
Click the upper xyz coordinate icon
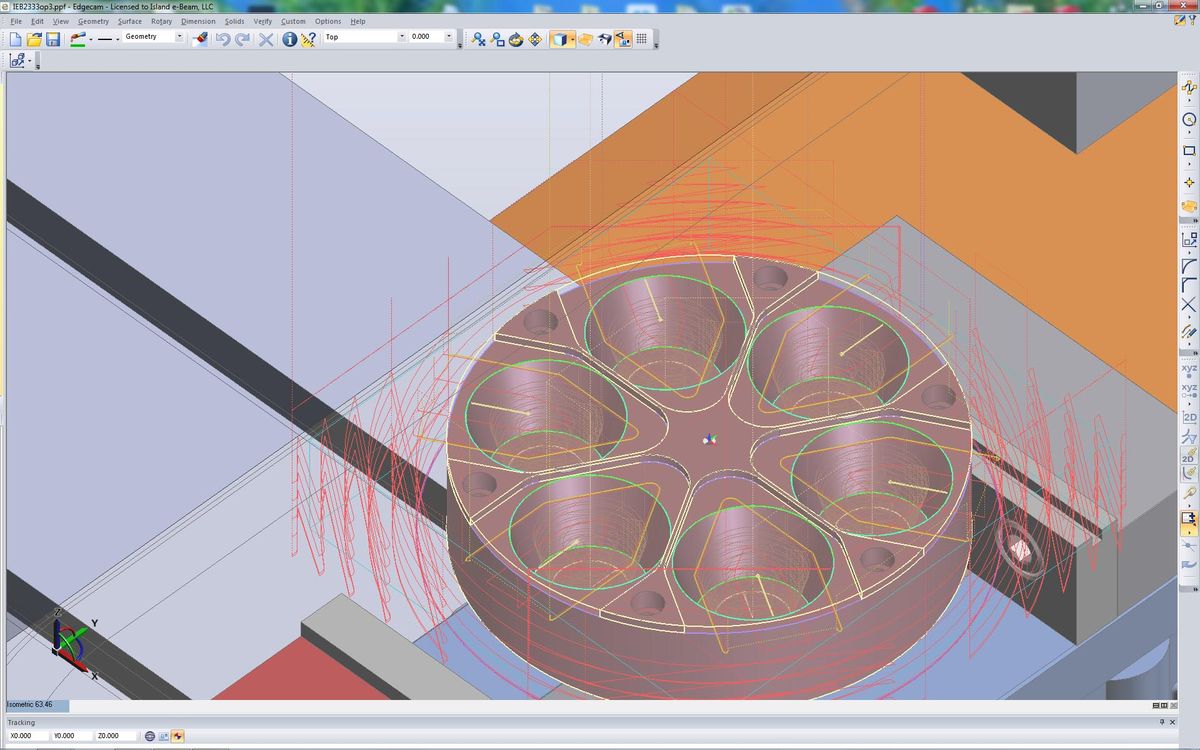(1189, 368)
